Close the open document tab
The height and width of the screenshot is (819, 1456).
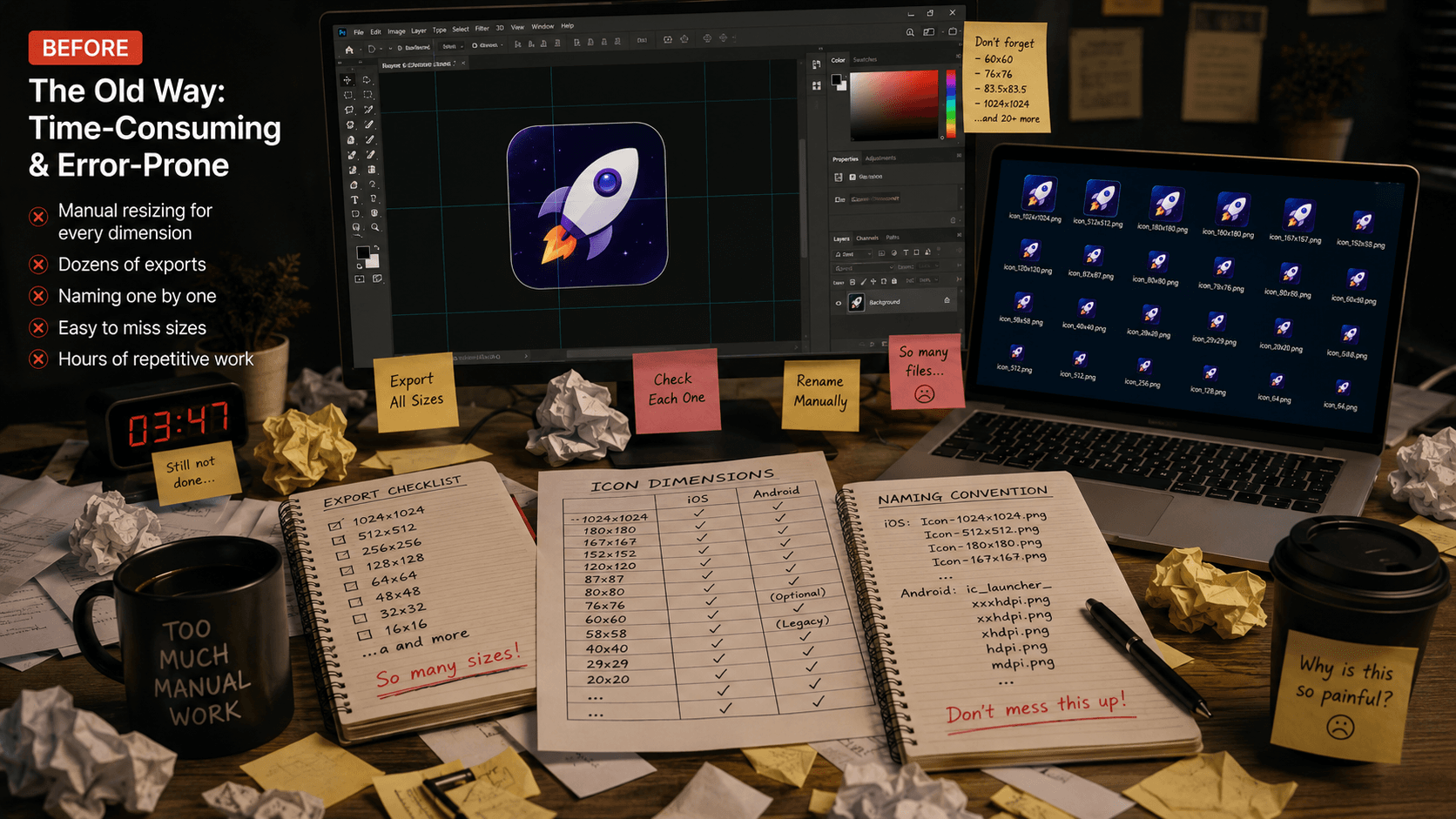pyautogui.click(x=463, y=63)
